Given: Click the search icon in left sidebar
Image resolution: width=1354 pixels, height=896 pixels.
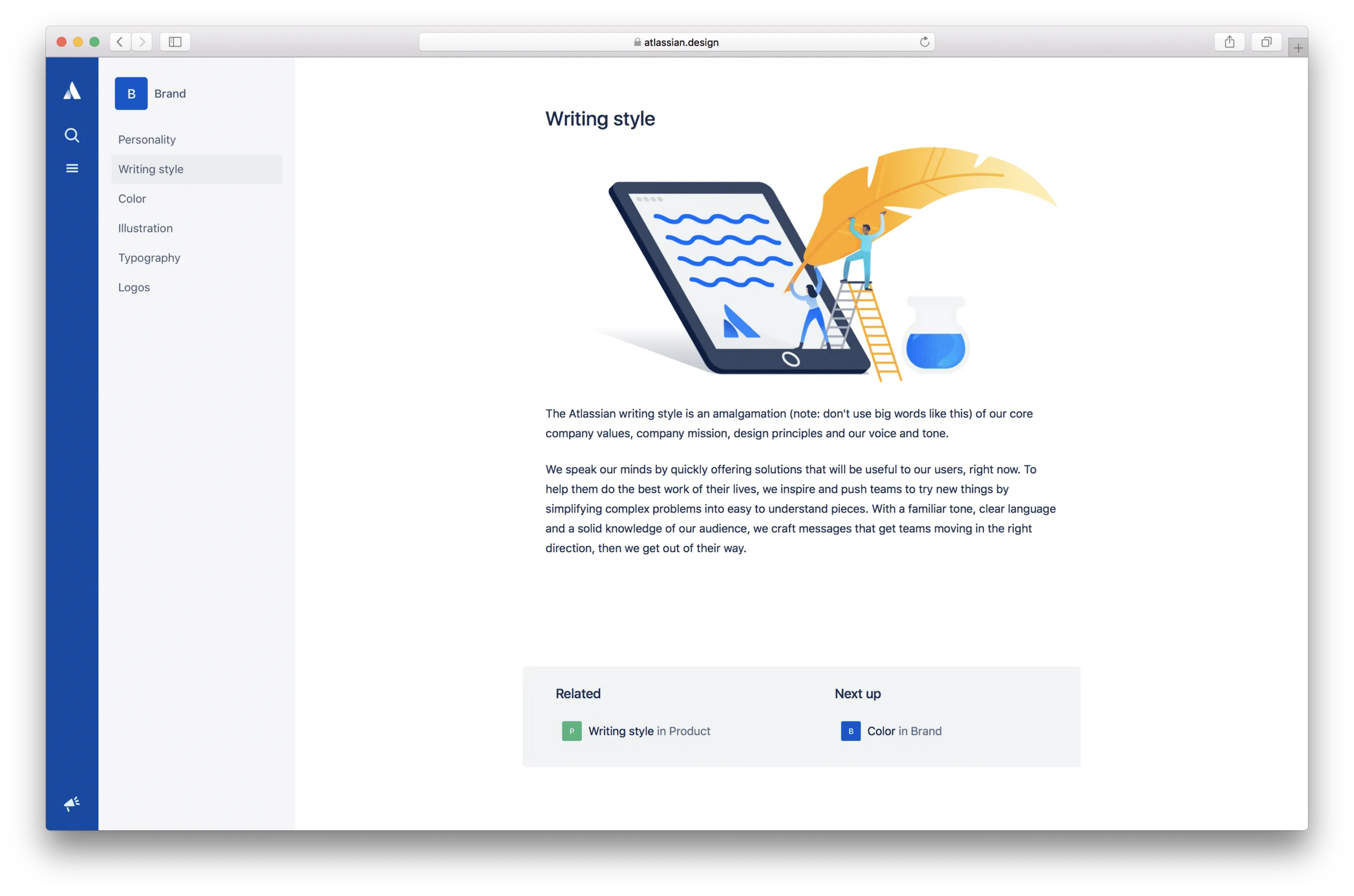Looking at the screenshot, I should 71,135.
